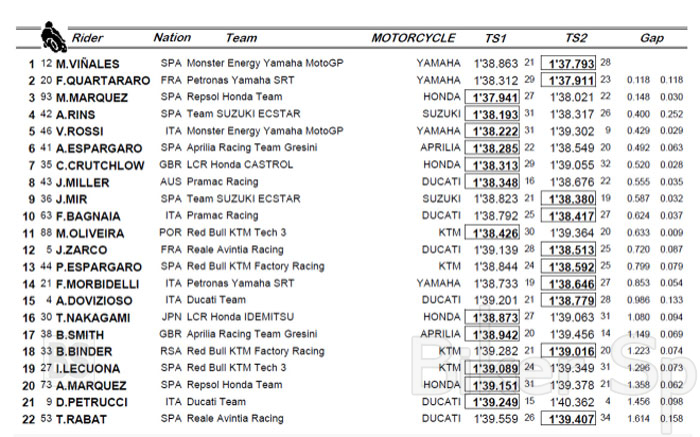700x437 pixels.
Task: Click the Rider column header
Action: point(87,39)
